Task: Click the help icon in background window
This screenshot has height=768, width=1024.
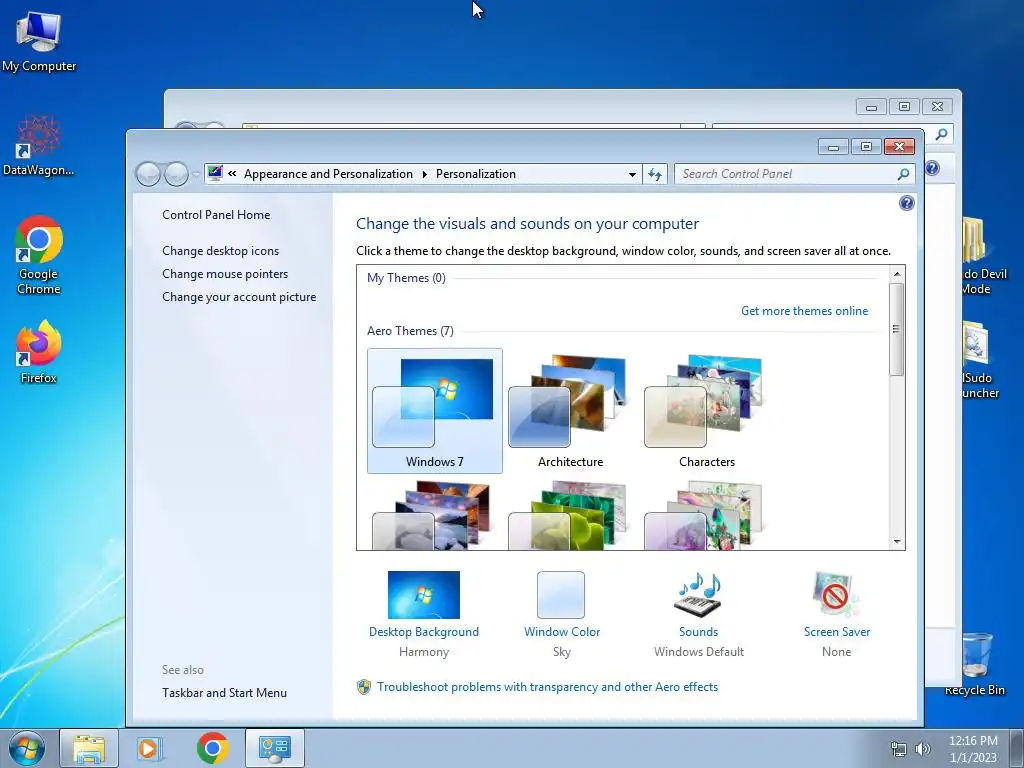Action: click(932, 168)
